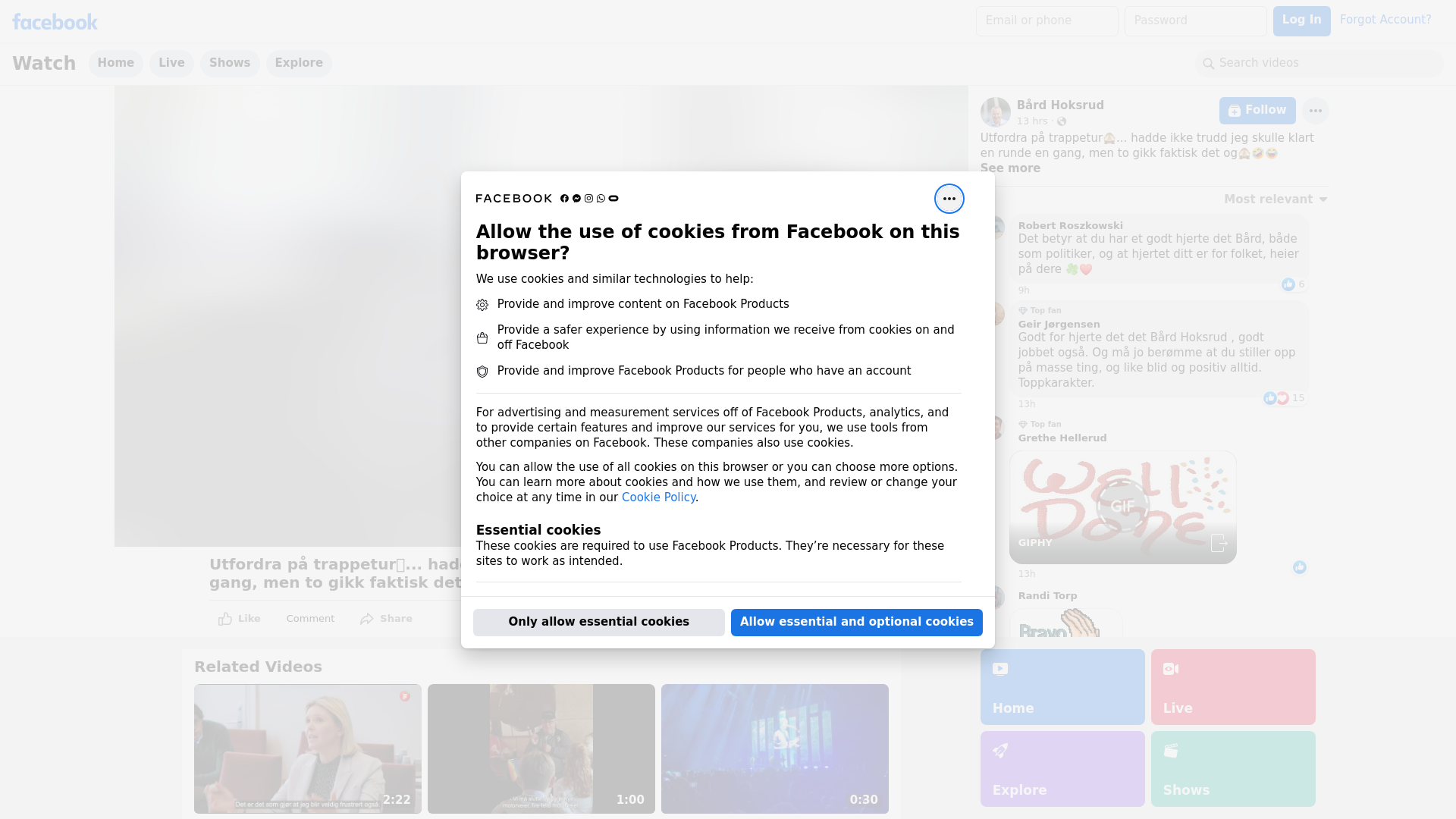Follow Bård Hoksrud
The height and width of the screenshot is (819, 1456).
tap(1257, 110)
